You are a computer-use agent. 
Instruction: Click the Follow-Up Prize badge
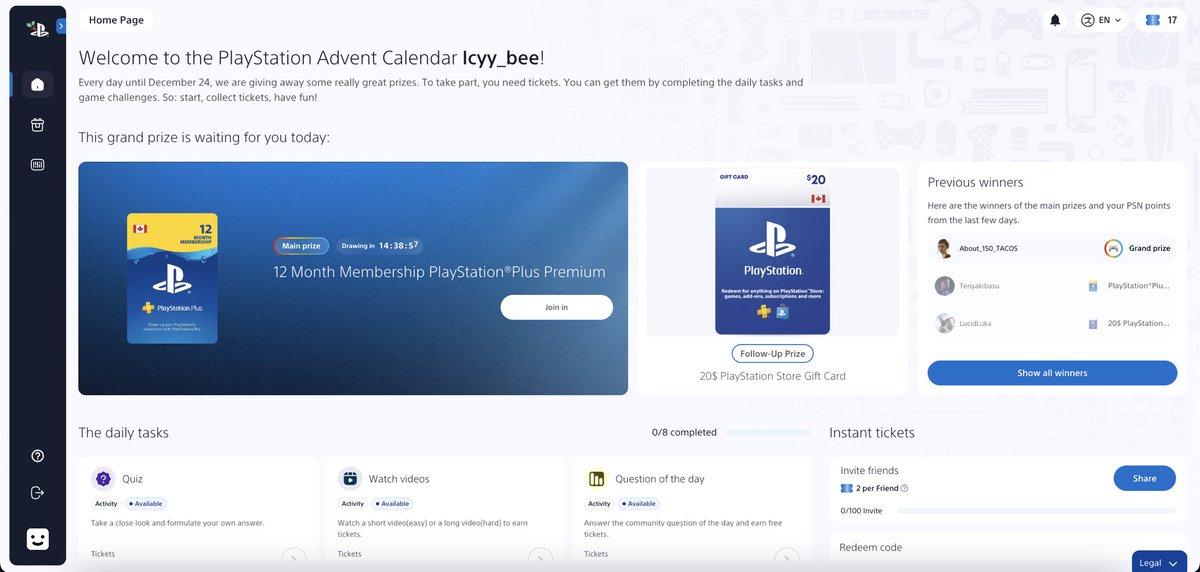tap(772, 354)
